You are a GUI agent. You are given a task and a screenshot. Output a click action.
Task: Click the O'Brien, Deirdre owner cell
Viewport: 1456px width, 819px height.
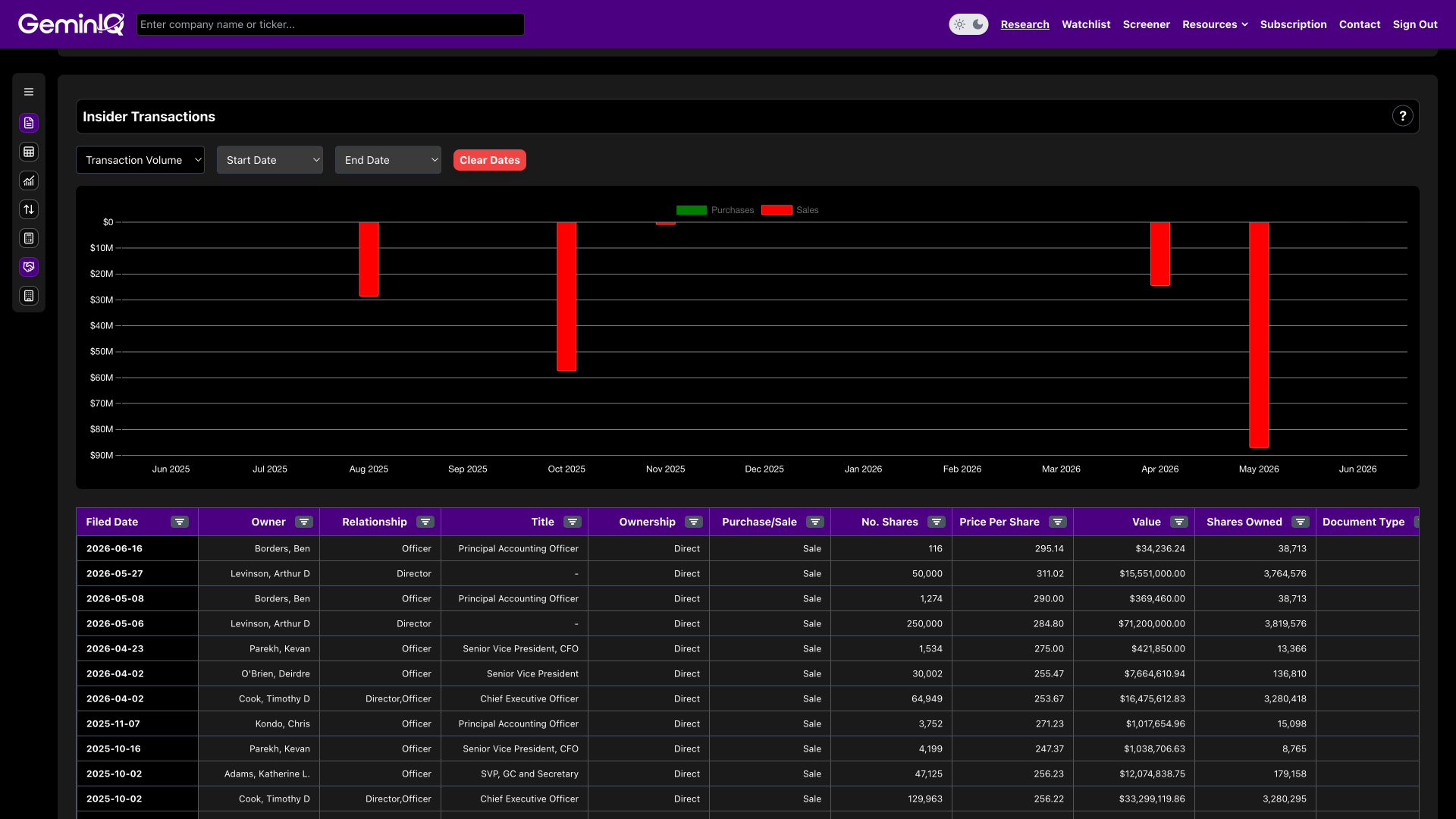point(259,673)
